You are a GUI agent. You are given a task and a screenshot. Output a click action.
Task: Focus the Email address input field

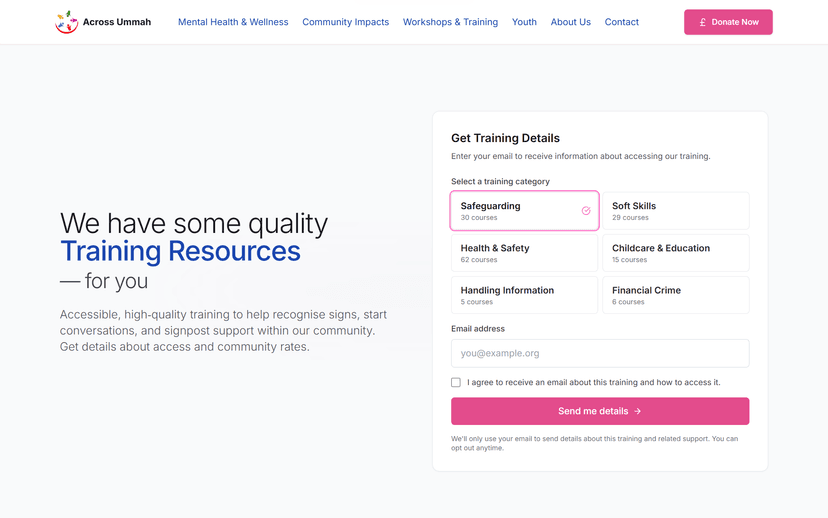pos(599,353)
